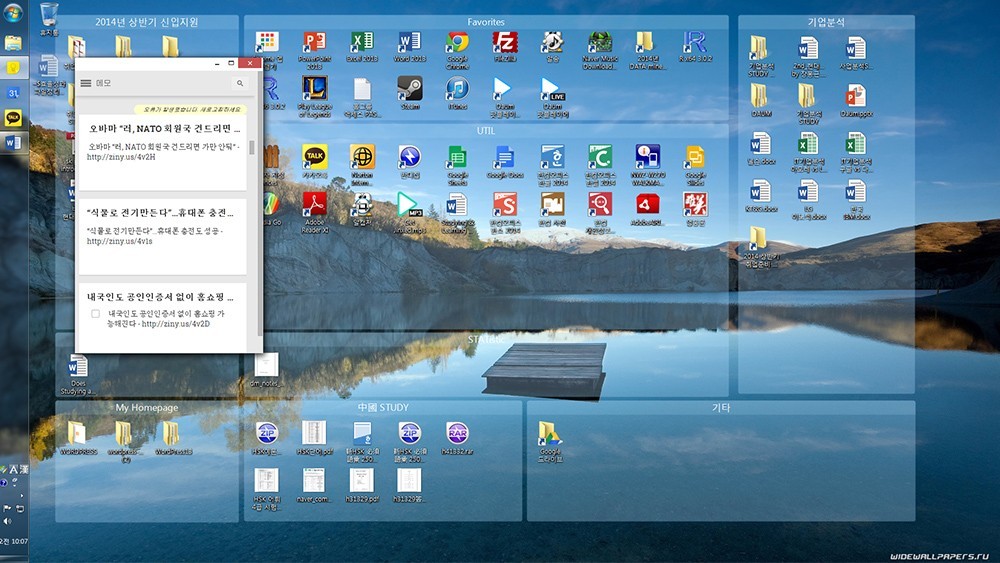1000x563 pixels.
Task: Launch Google Chrome from Favorites
Action: point(457,43)
